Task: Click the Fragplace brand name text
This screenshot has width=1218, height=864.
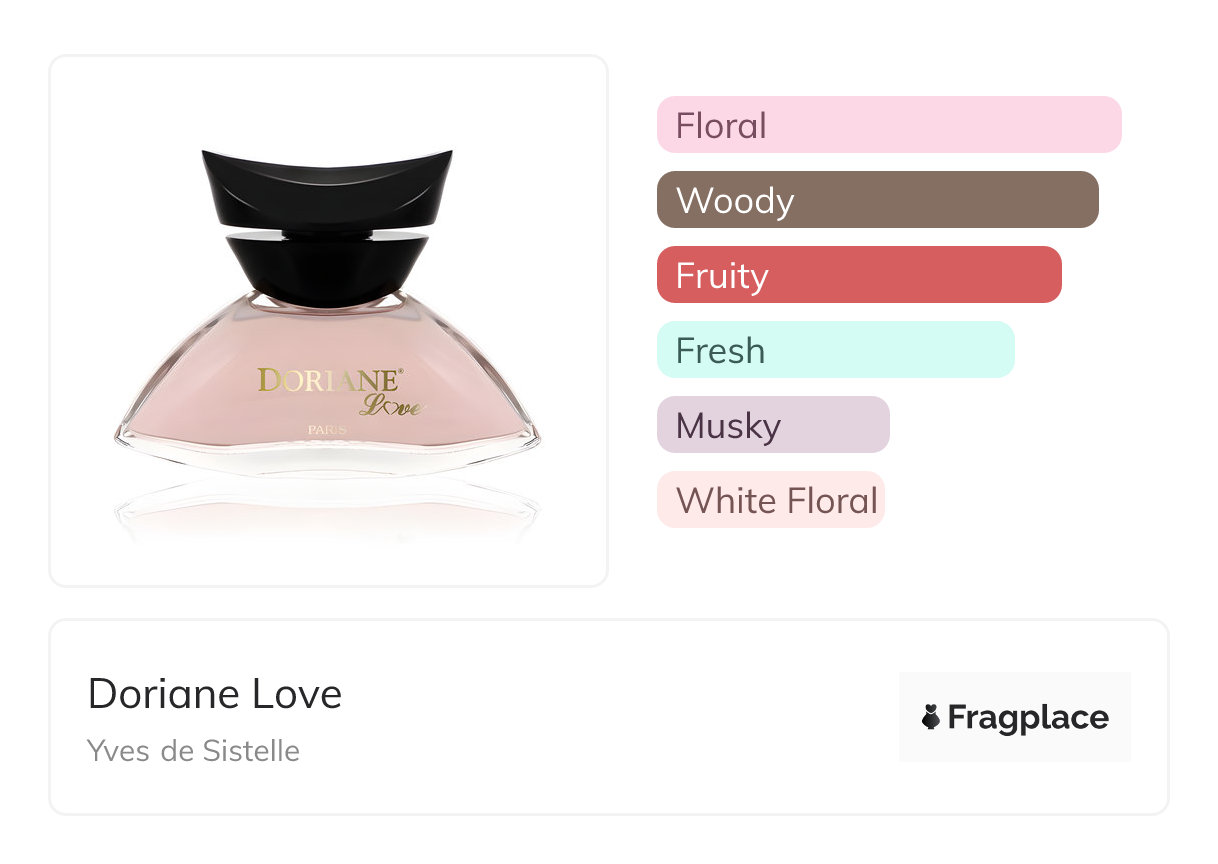Action: pos(1028,717)
